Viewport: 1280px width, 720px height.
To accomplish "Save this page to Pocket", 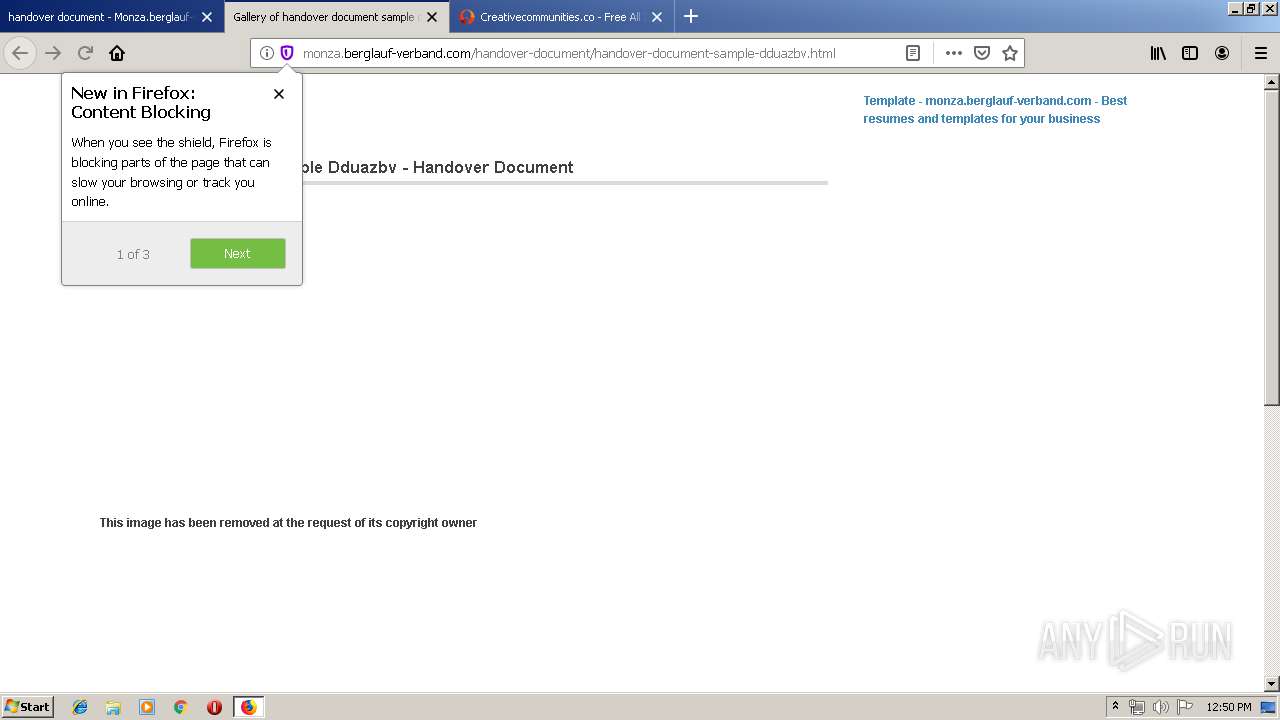I will (x=982, y=53).
